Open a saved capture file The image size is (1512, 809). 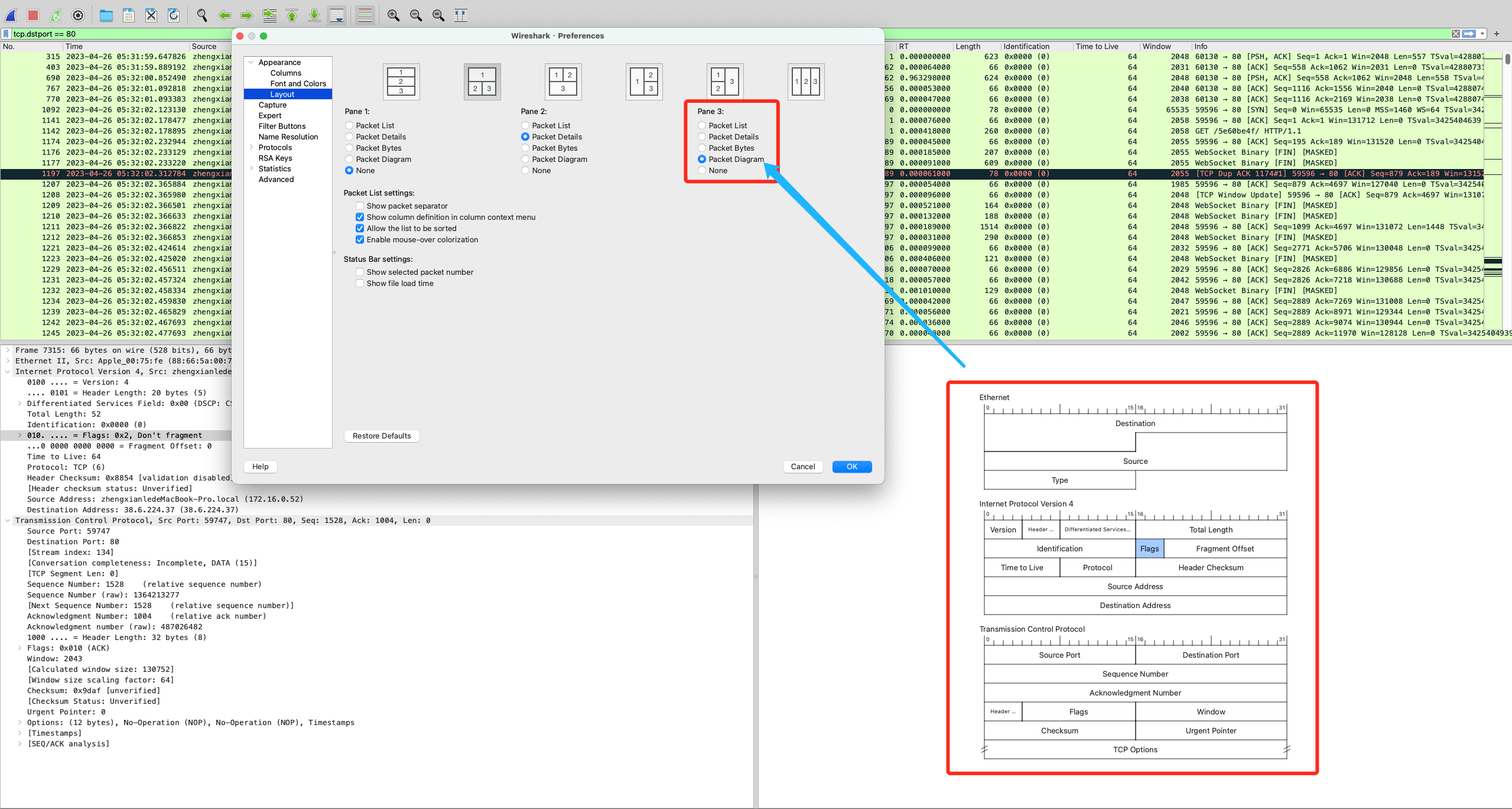pyautogui.click(x=106, y=15)
